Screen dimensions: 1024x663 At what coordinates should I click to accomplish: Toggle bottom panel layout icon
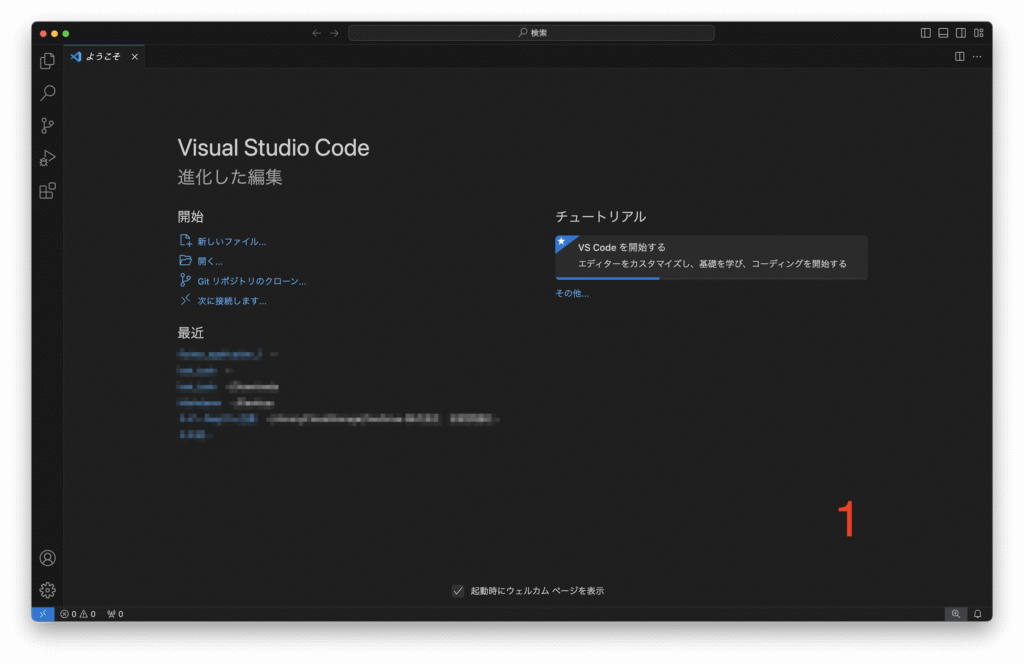pos(943,33)
